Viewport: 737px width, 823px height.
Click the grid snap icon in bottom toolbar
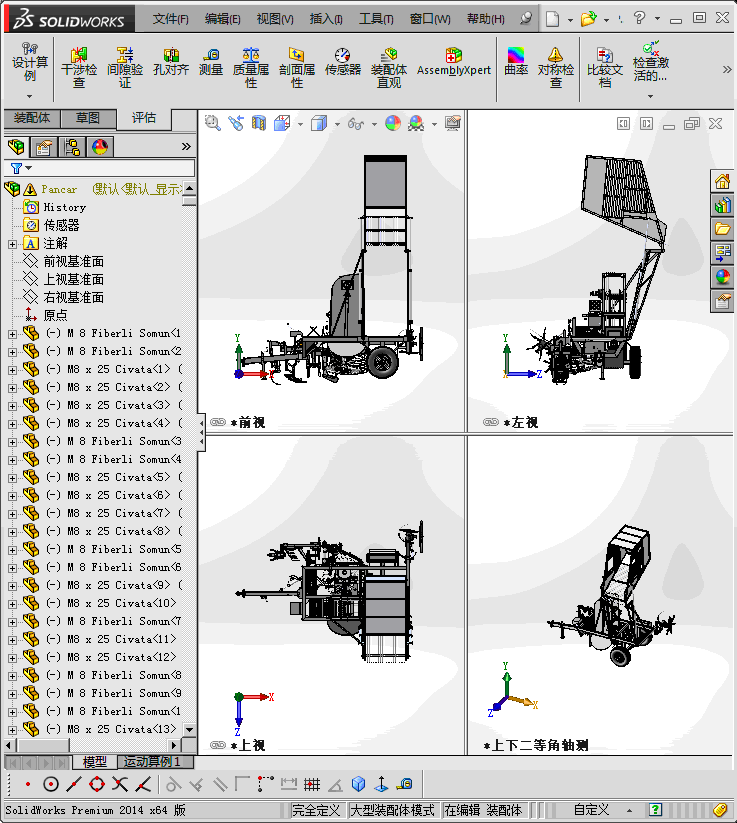pyautogui.click(x=312, y=784)
